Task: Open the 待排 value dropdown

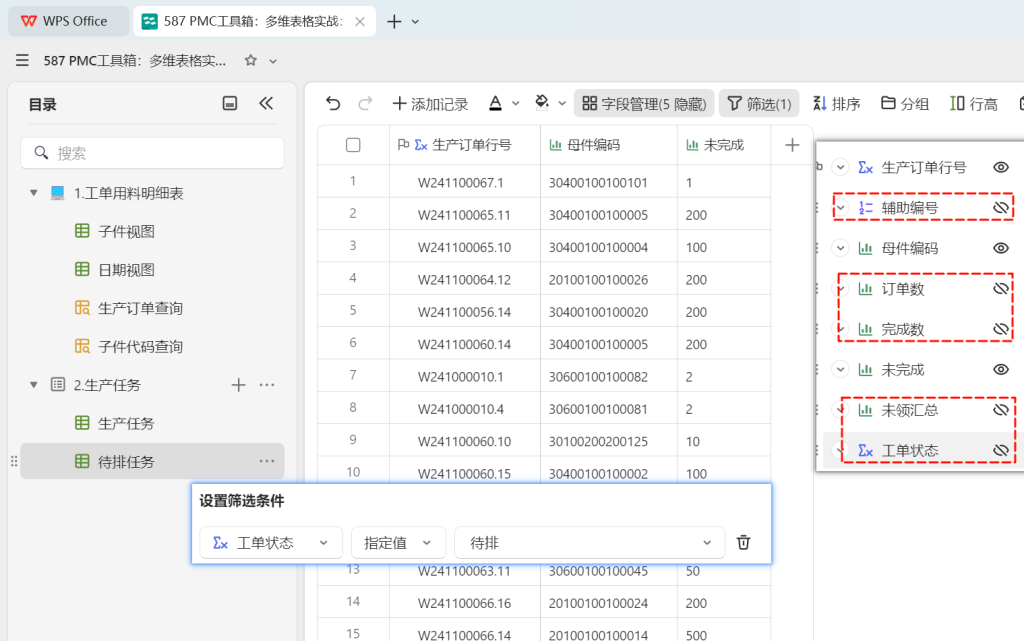Action: (x=590, y=542)
